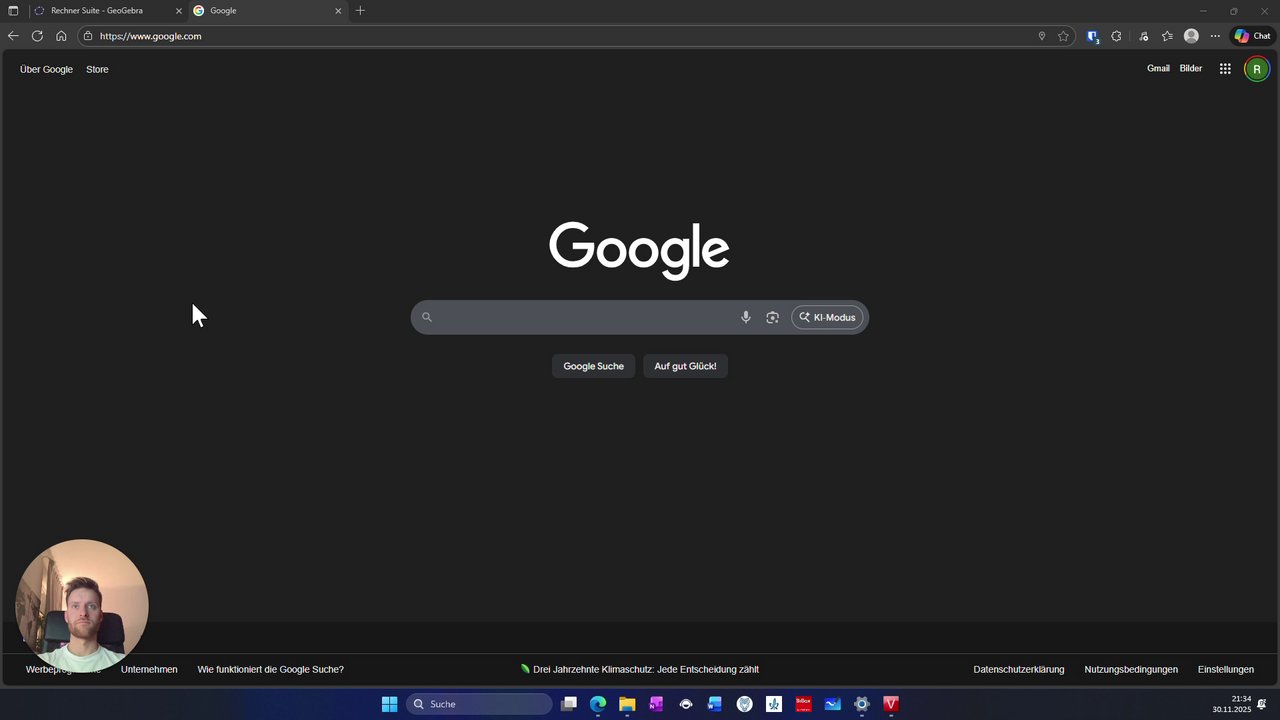The image size is (1280, 720).
Task: Open File Explorer from the taskbar
Action: (627, 704)
